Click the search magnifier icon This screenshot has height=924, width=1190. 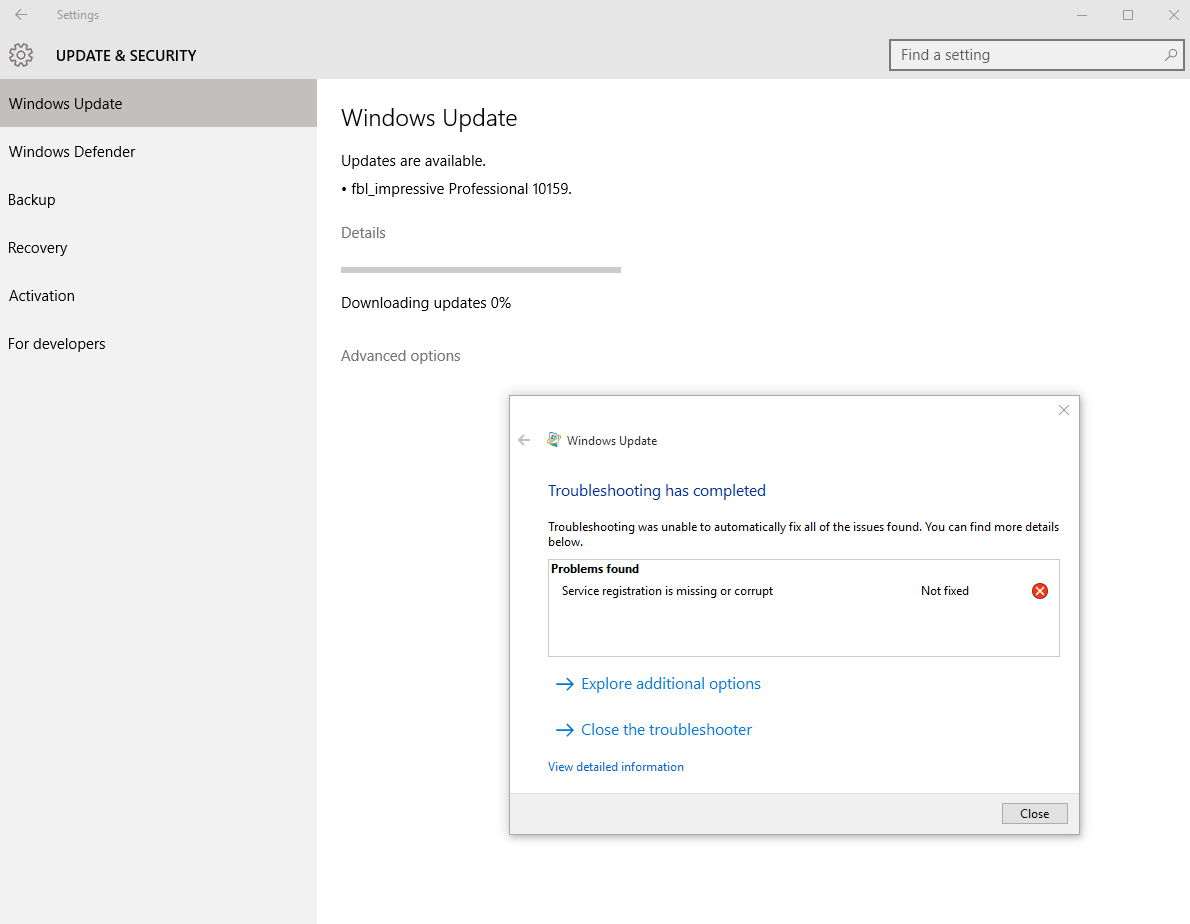coord(1170,55)
